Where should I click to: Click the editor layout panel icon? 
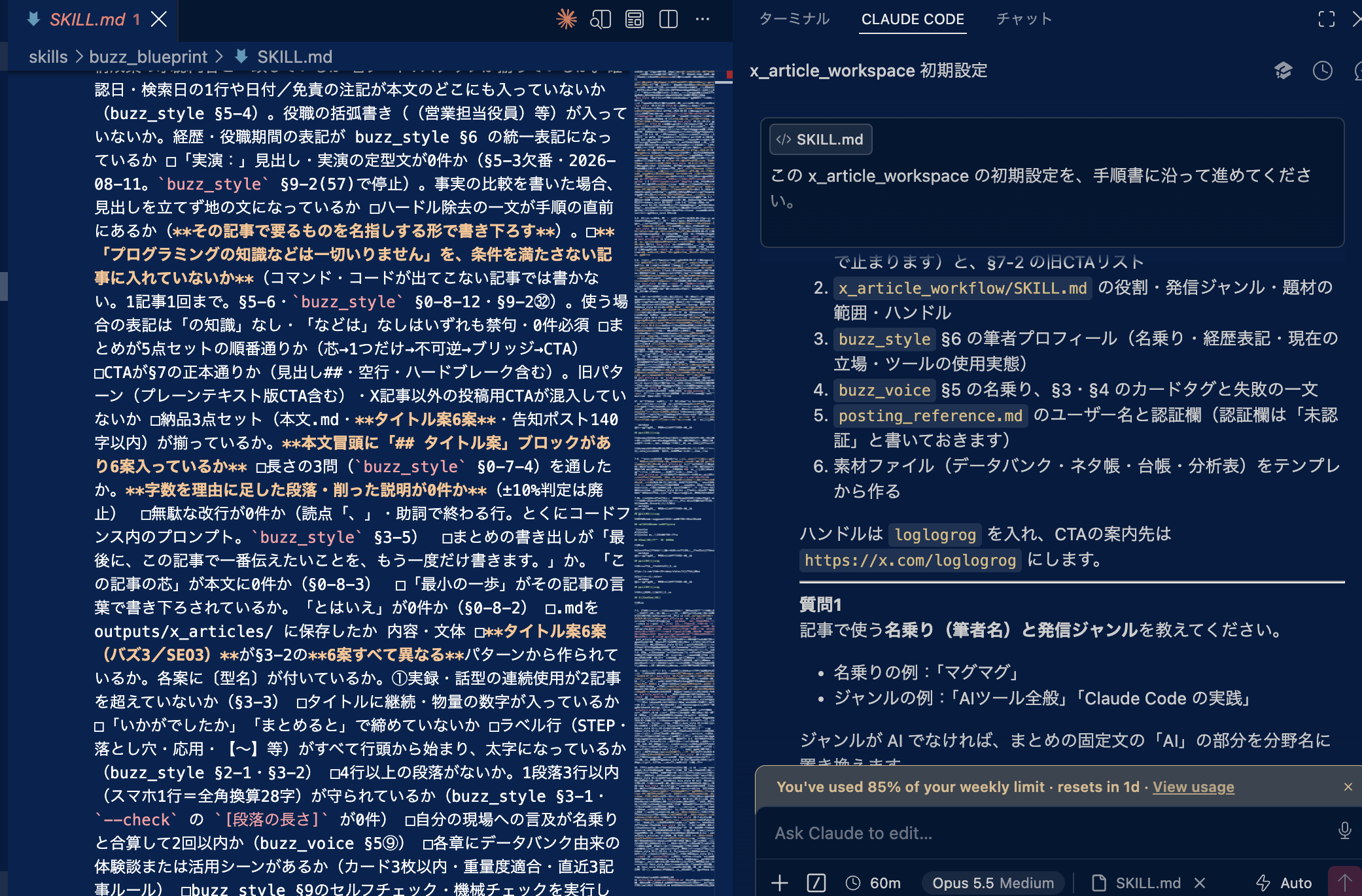(x=635, y=19)
